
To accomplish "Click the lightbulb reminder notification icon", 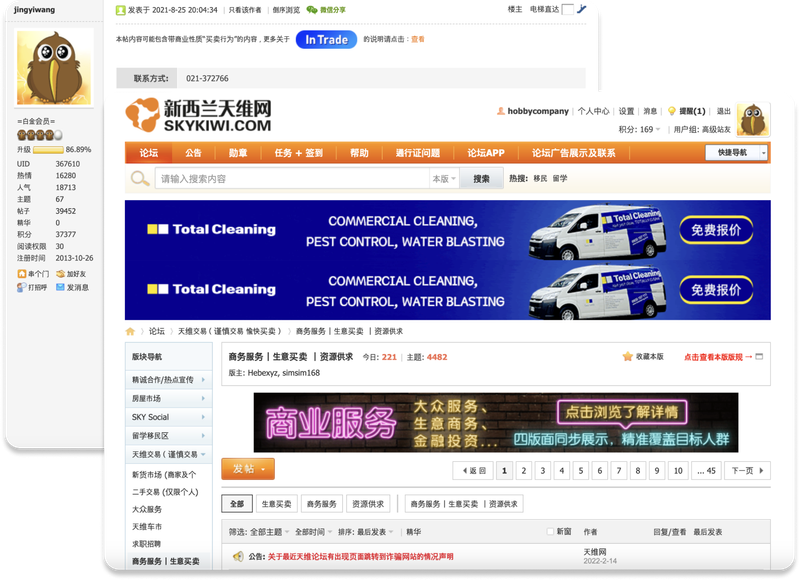I will coord(672,111).
